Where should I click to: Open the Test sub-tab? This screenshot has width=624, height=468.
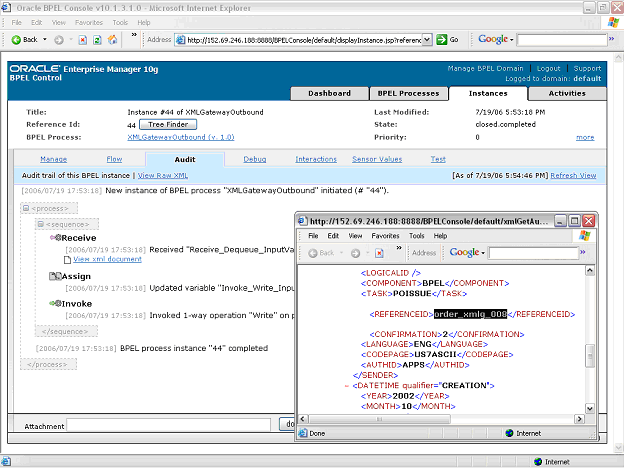click(x=438, y=159)
